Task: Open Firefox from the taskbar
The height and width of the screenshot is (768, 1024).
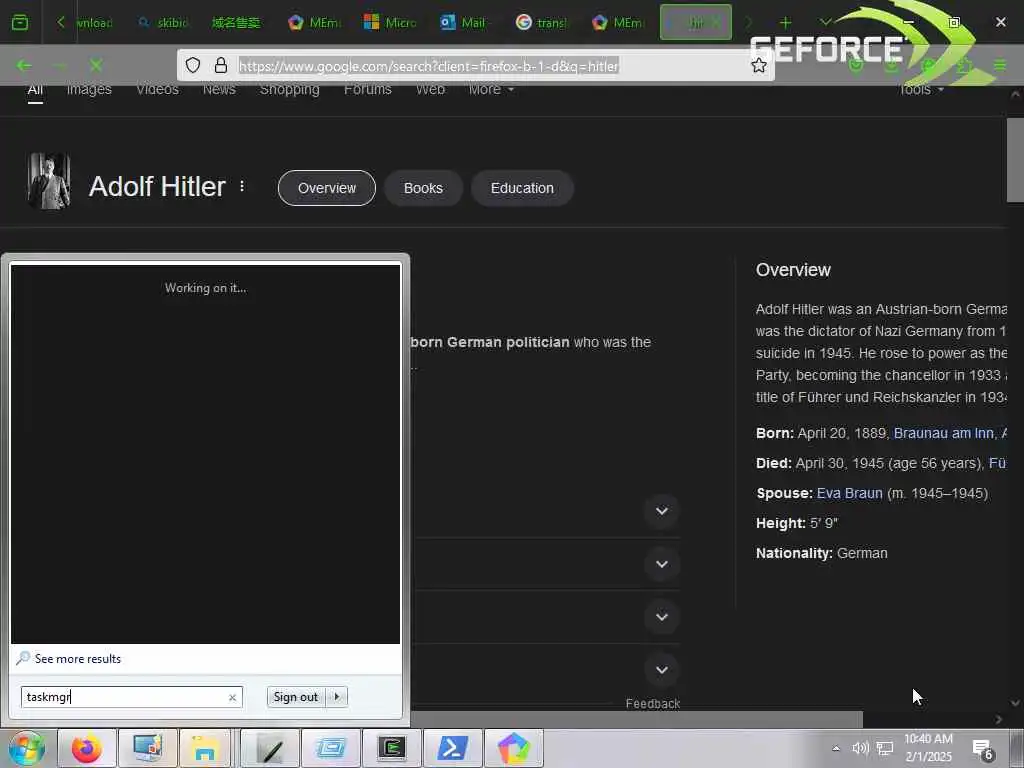Action: (x=87, y=748)
